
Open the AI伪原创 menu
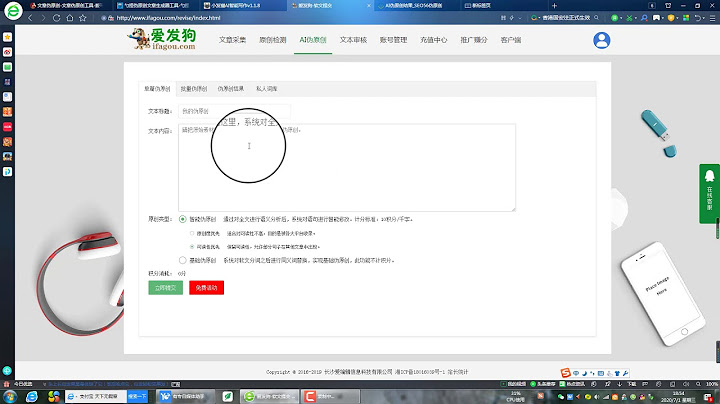click(x=313, y=40)
